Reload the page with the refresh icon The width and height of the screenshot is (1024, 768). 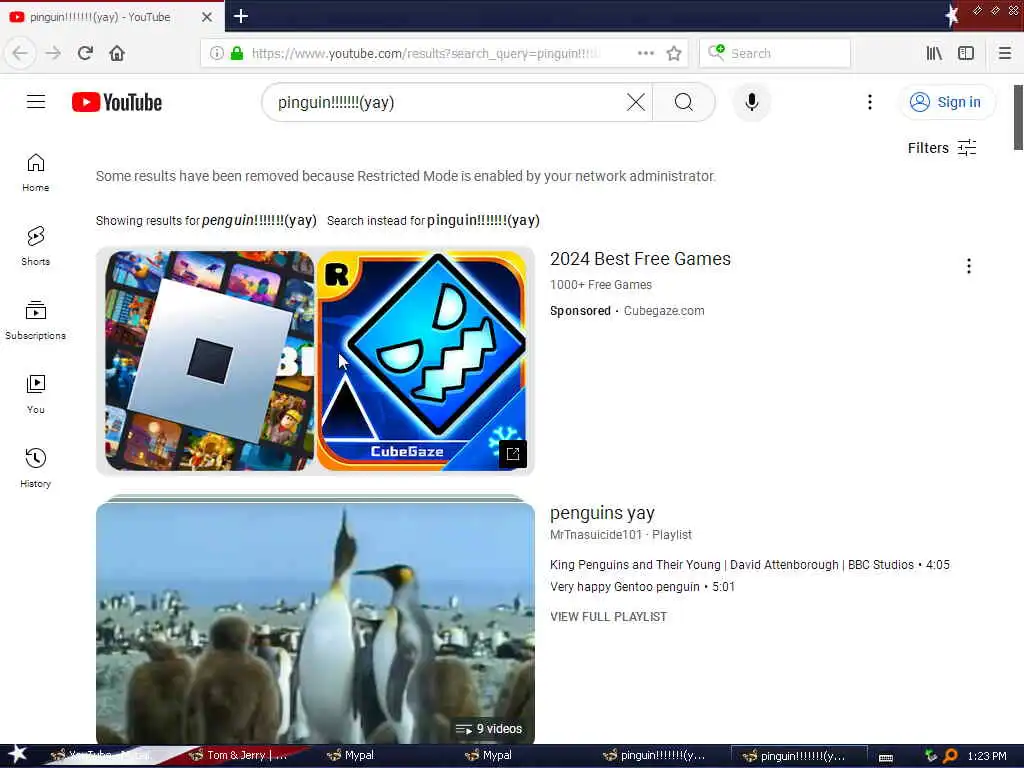tap(85, 53)
